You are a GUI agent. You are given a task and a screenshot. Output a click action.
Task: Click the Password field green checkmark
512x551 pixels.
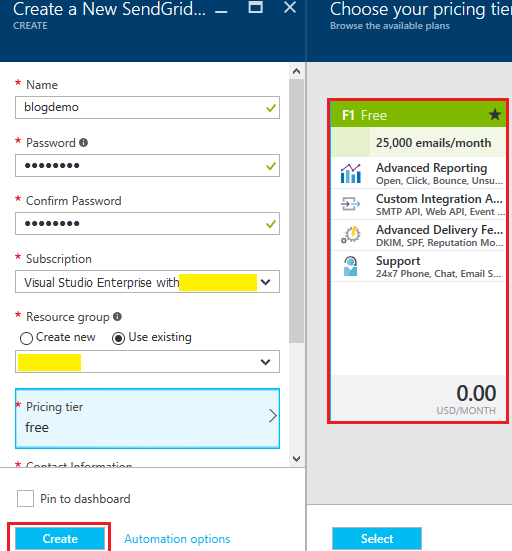(271, 166)
